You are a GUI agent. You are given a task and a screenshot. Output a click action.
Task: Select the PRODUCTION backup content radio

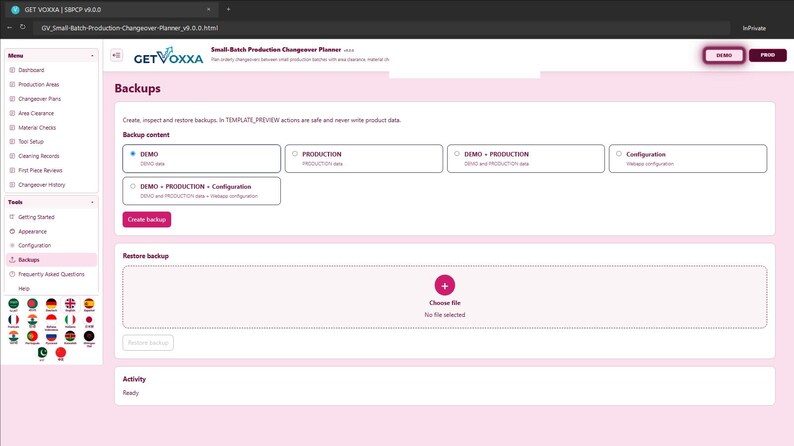coord(295,153)
